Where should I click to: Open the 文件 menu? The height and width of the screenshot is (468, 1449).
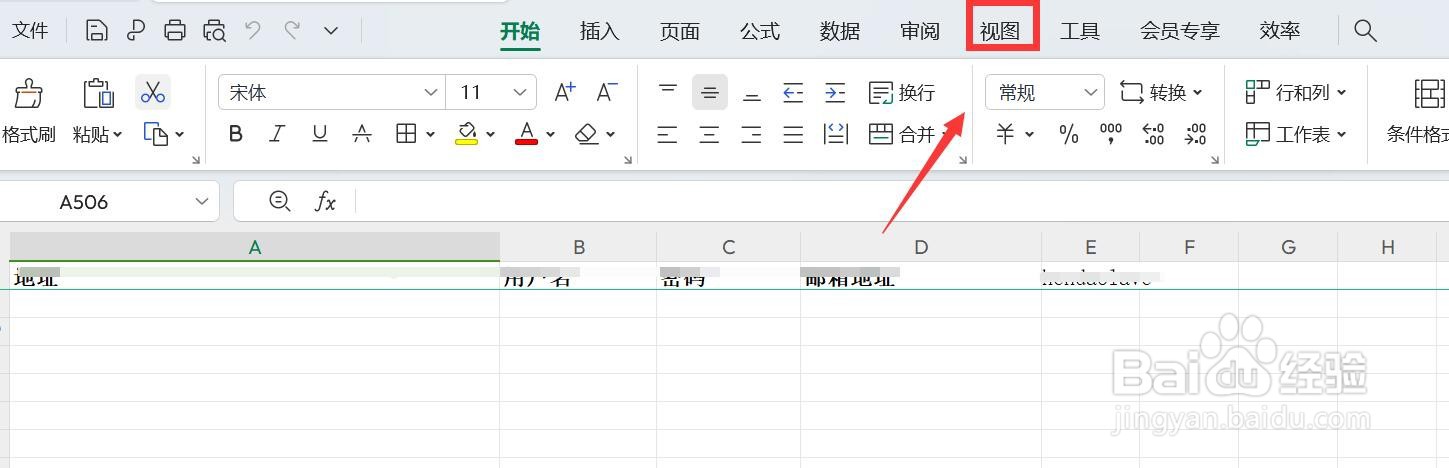(30, 31)
